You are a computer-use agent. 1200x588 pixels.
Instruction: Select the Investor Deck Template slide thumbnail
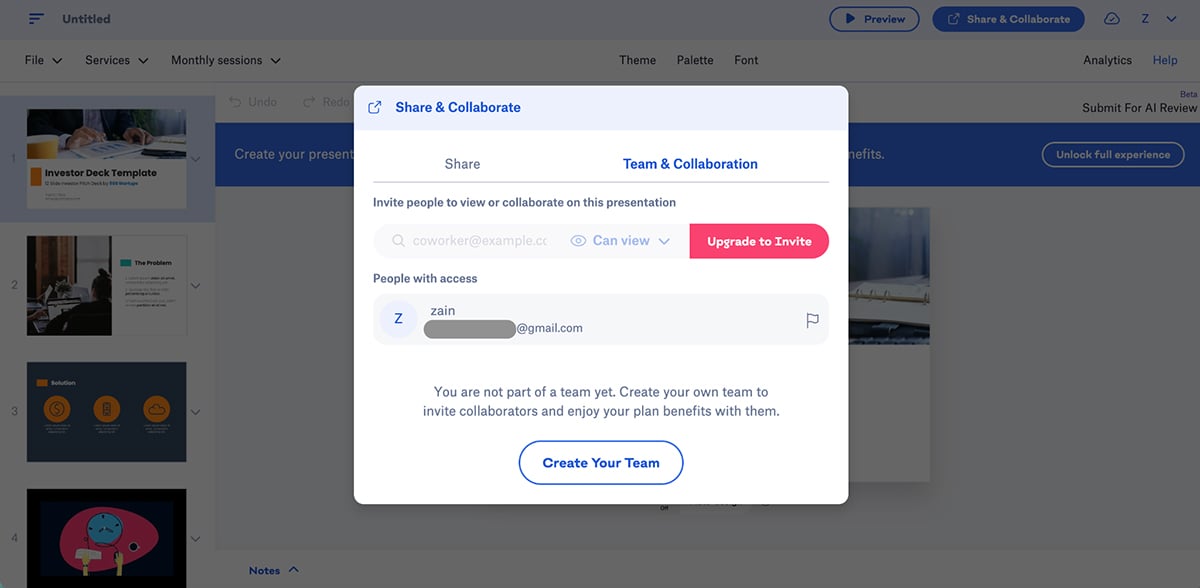click(106, 160)
